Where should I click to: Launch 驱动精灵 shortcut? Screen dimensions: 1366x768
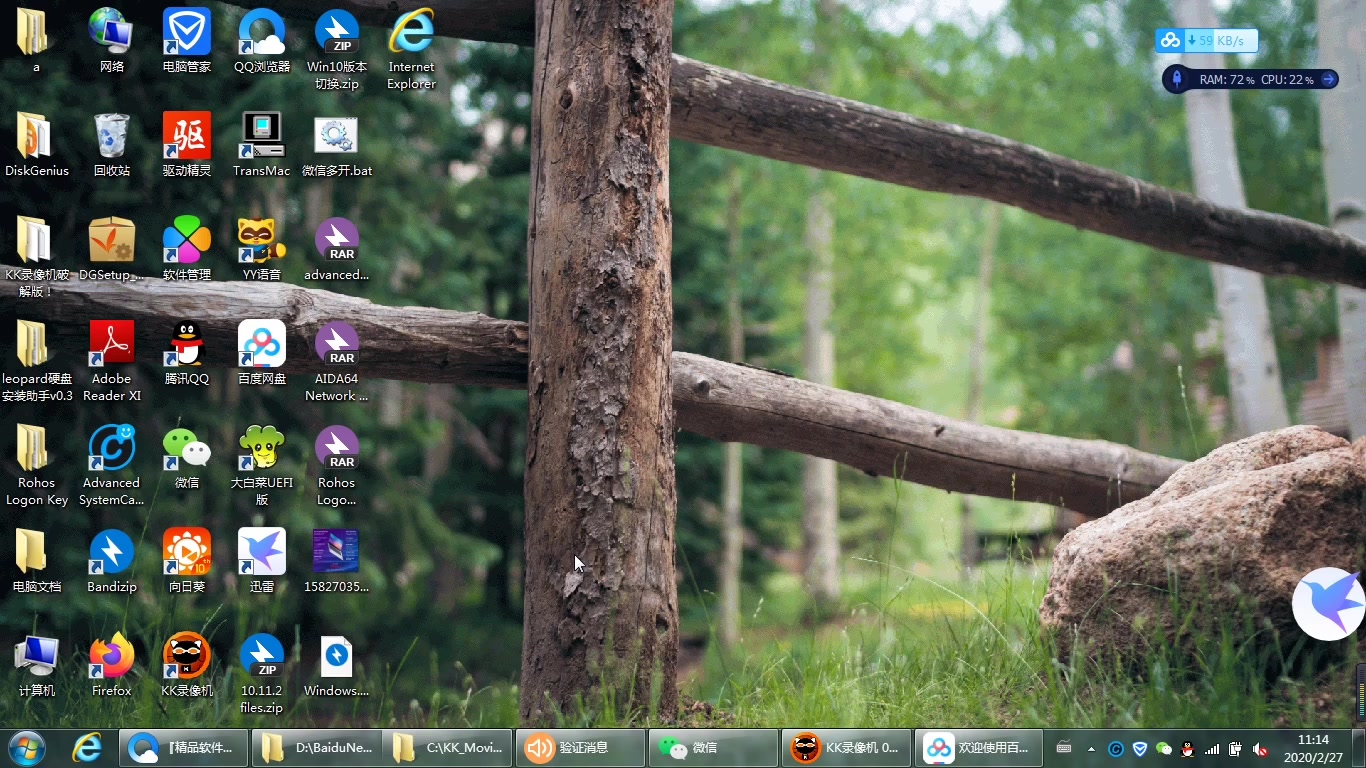click(187, 145)
